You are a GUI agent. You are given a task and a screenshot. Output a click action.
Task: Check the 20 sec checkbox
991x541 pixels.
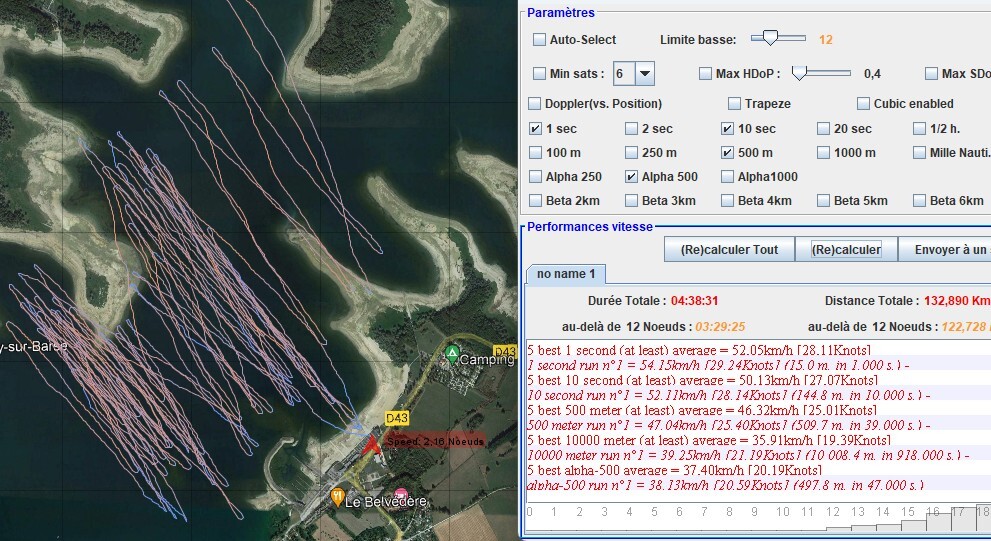tap(823, 129)
